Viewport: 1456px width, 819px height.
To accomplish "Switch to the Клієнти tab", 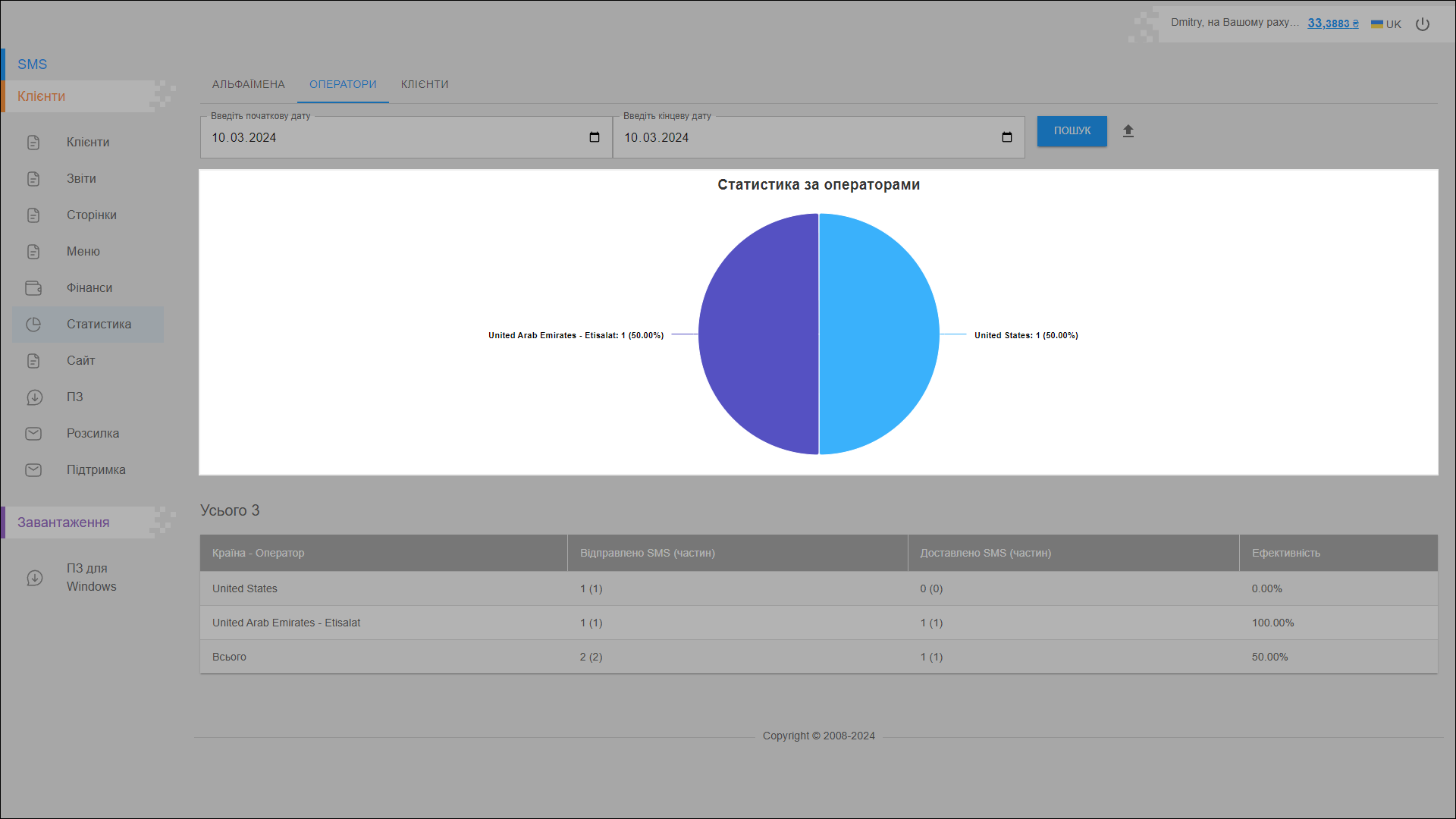I will [x=425, y=84].
